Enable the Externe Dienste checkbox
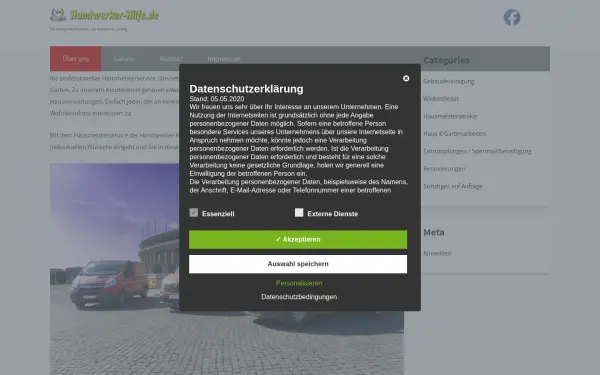The image size is (600, 375). click(299, 213)
